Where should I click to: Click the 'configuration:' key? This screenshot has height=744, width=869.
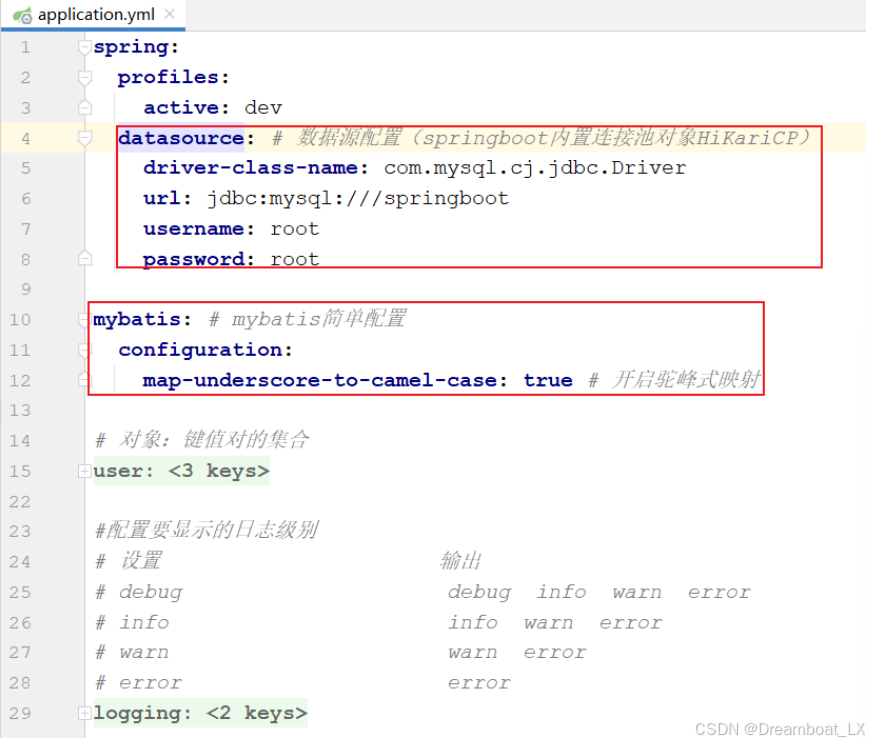tap(205, 350)
